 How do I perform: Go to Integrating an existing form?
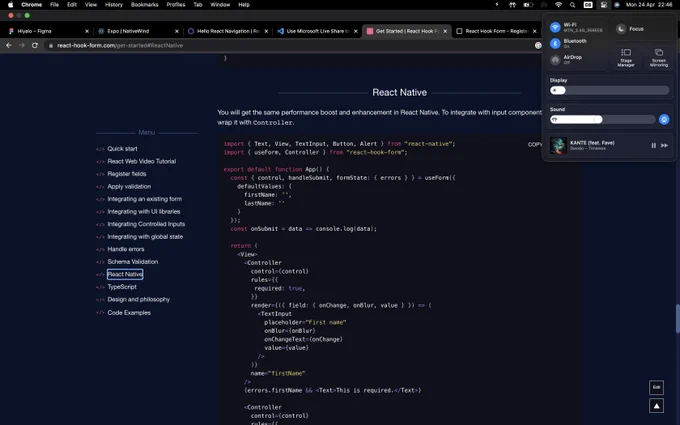click(x=144, y=199)
